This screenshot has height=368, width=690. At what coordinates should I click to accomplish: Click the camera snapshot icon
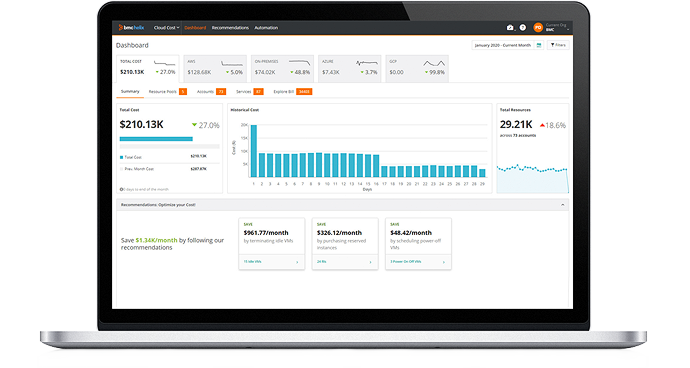(x=510, y=28)
